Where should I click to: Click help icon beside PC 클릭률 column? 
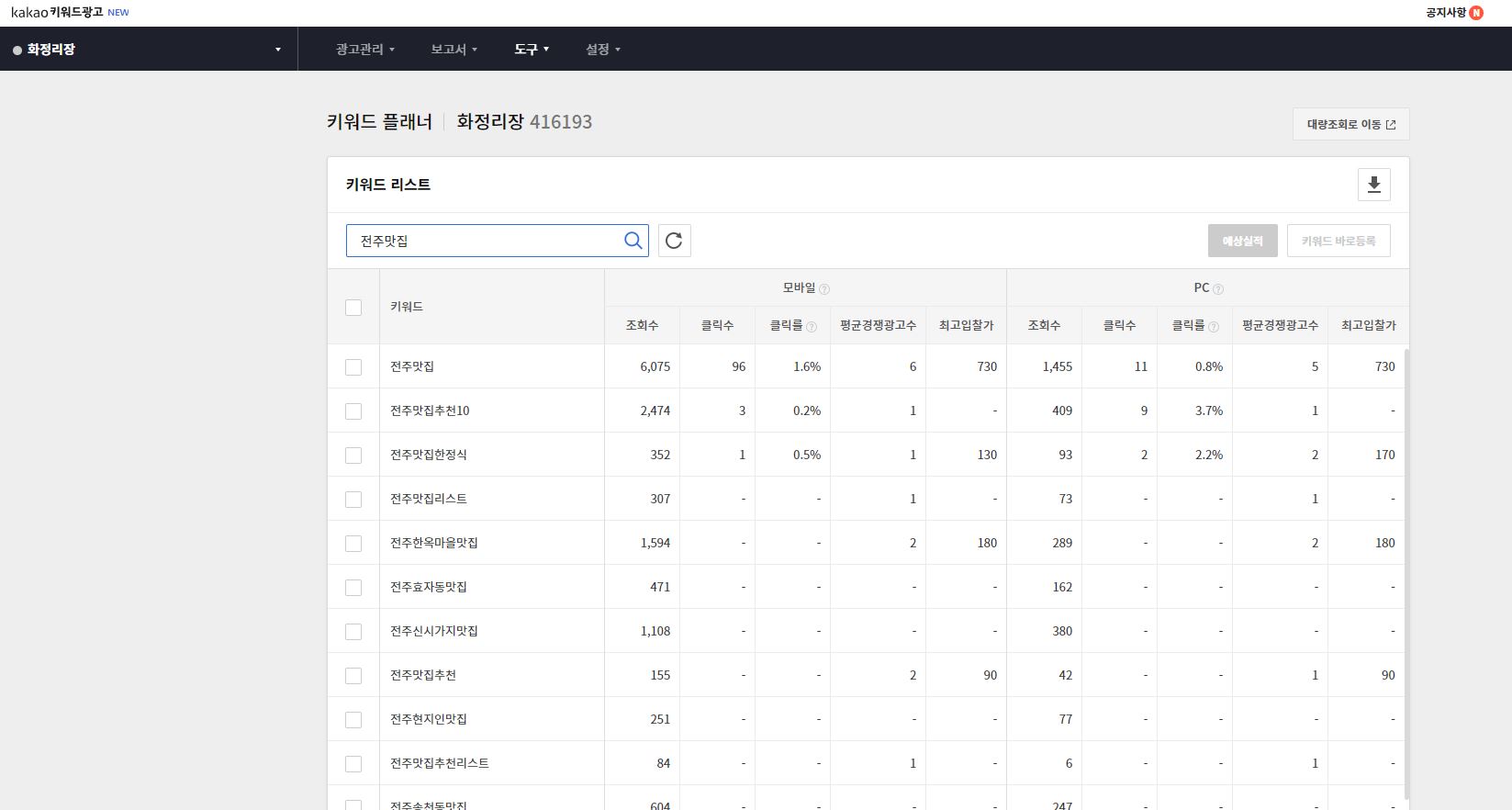(1213, 327)
